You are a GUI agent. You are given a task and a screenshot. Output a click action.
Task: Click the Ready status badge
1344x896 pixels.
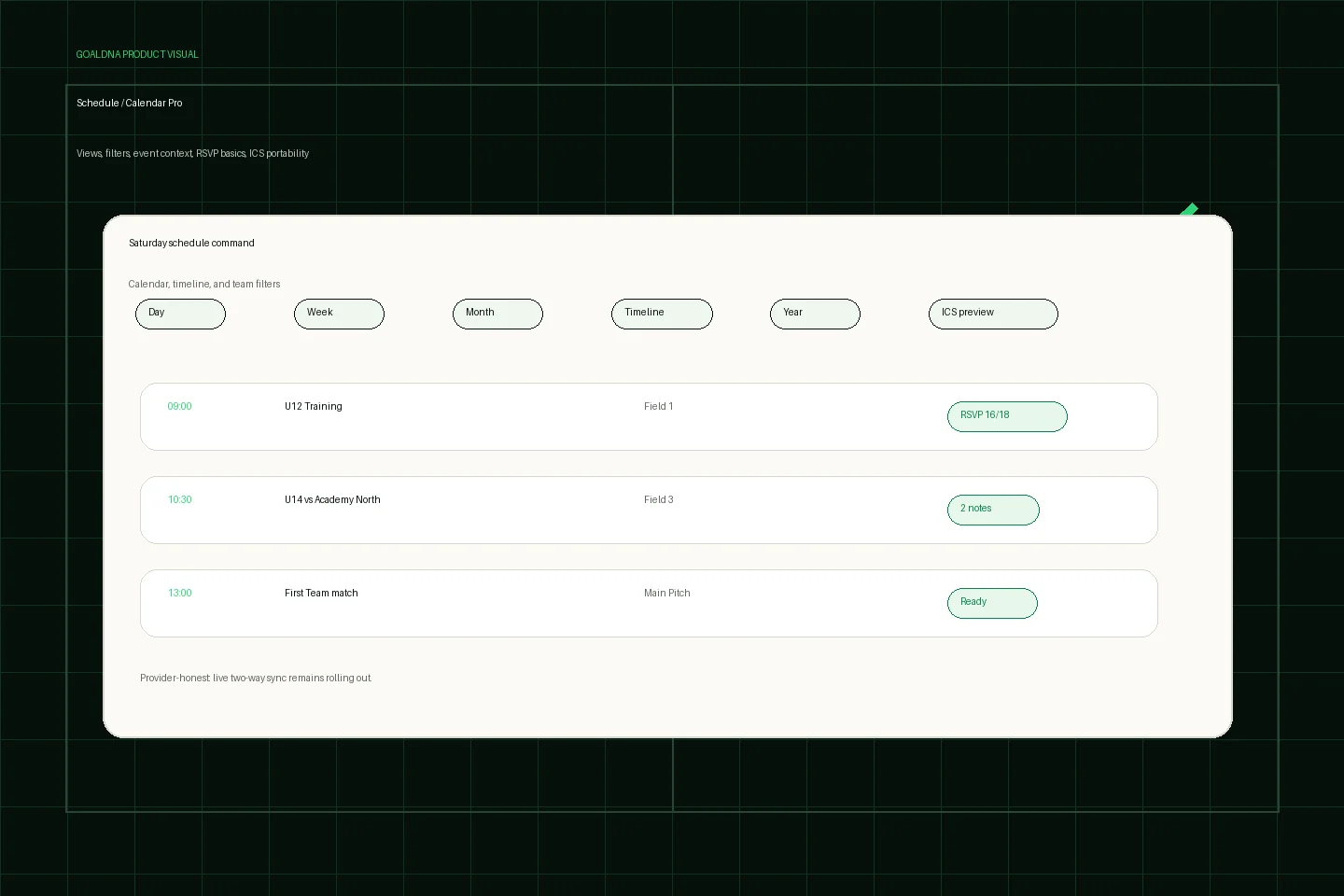point(992,603)
